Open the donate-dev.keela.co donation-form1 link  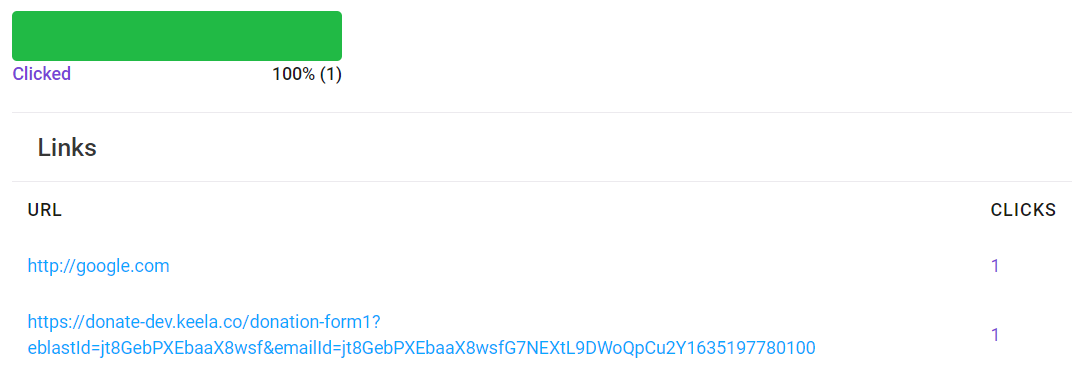point(422,334)
